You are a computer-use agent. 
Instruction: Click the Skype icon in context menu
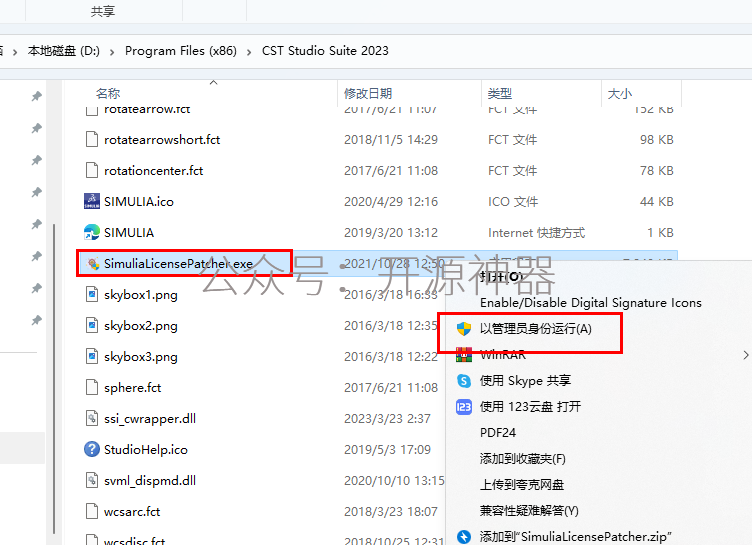464,381
